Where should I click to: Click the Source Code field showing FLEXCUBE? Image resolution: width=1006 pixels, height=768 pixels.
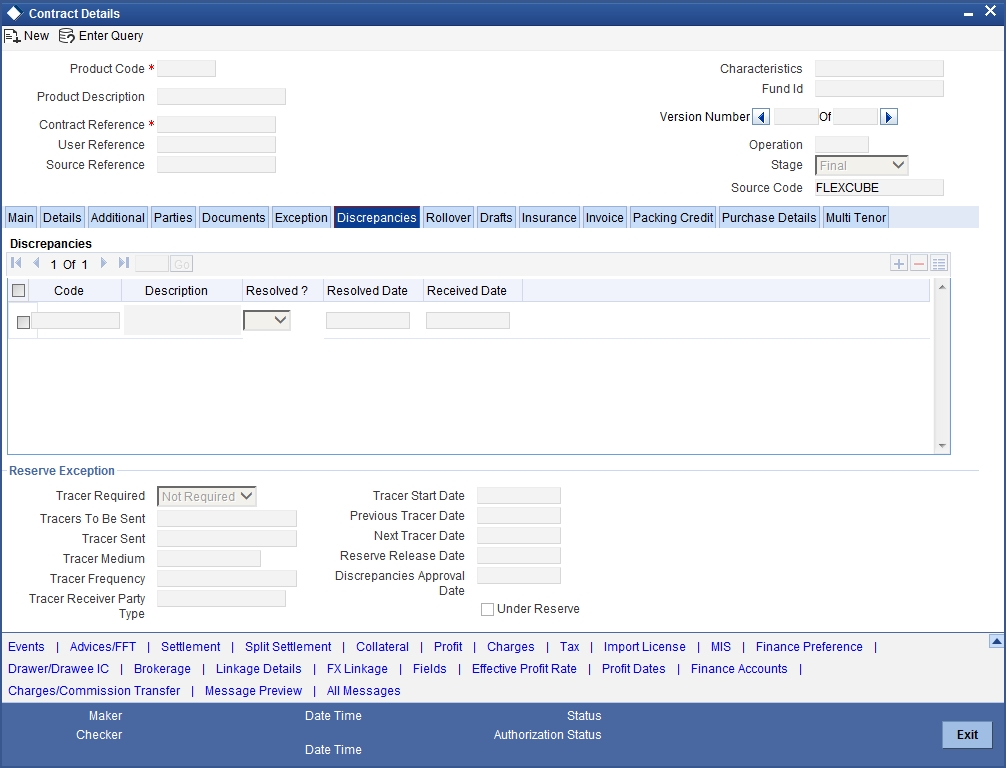(880, 188)
